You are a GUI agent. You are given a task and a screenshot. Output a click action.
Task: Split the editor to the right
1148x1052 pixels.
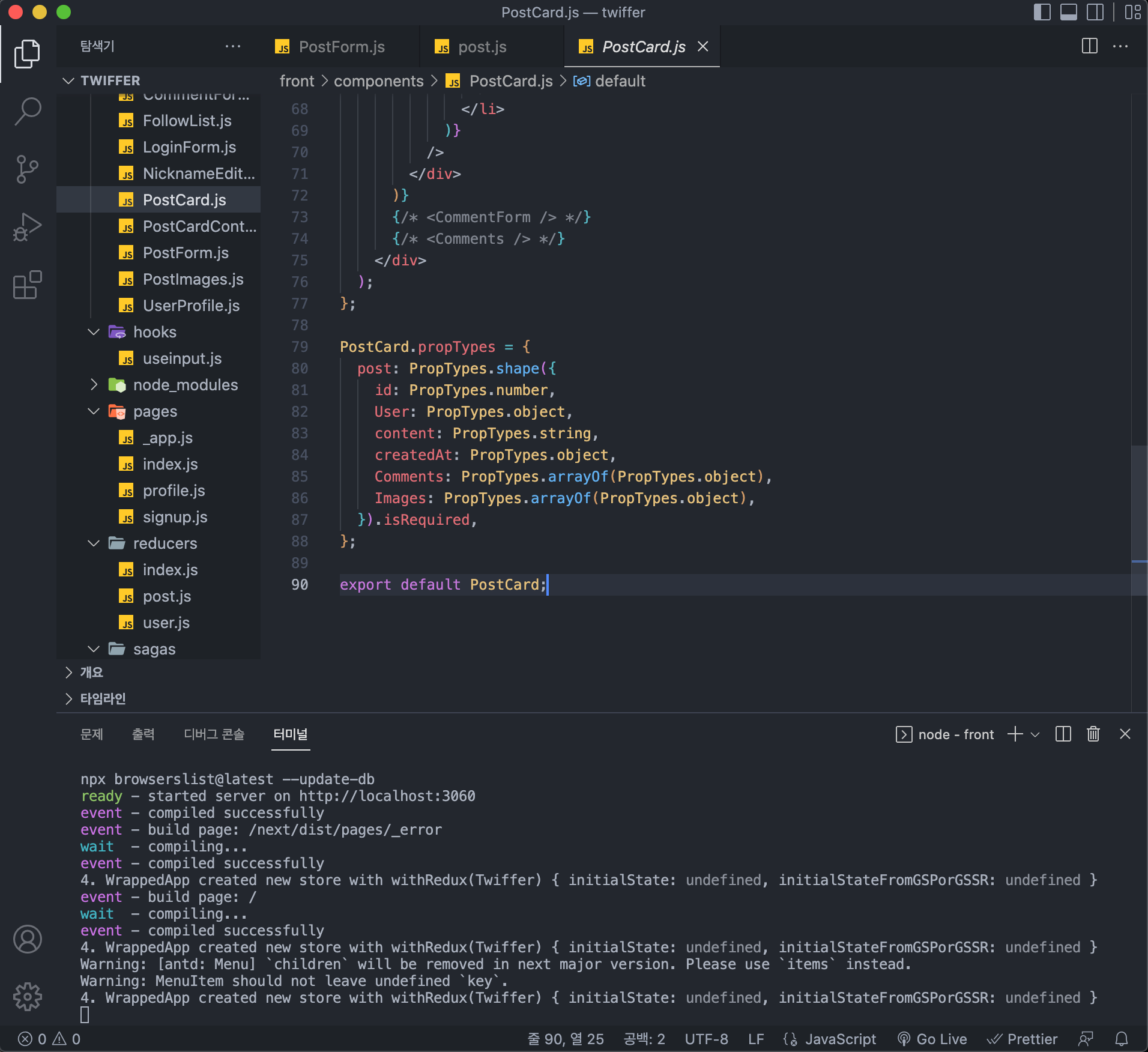click(x=1089, y=46)
